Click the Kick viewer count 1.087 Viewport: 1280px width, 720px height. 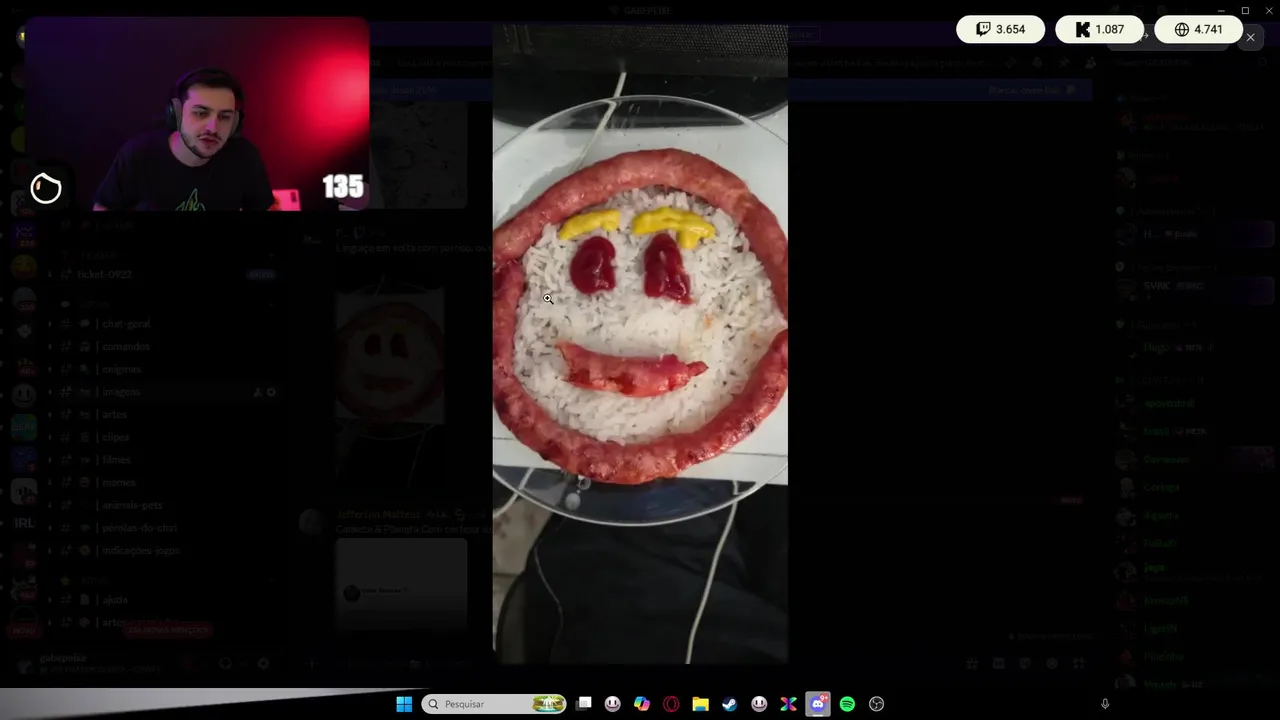1099,29
